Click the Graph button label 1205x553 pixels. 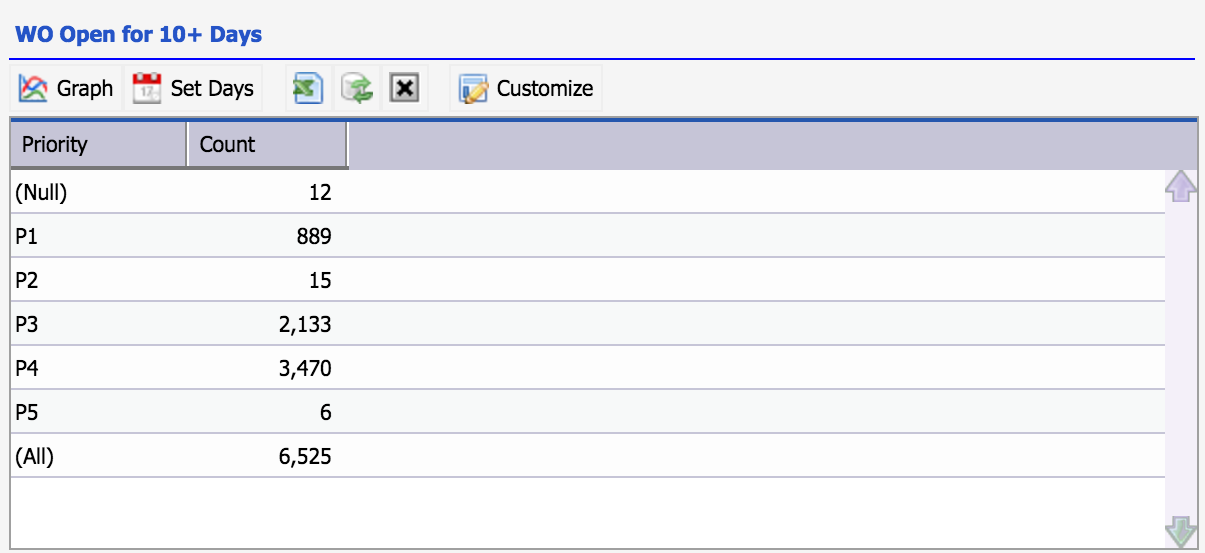tap(85, 88)
